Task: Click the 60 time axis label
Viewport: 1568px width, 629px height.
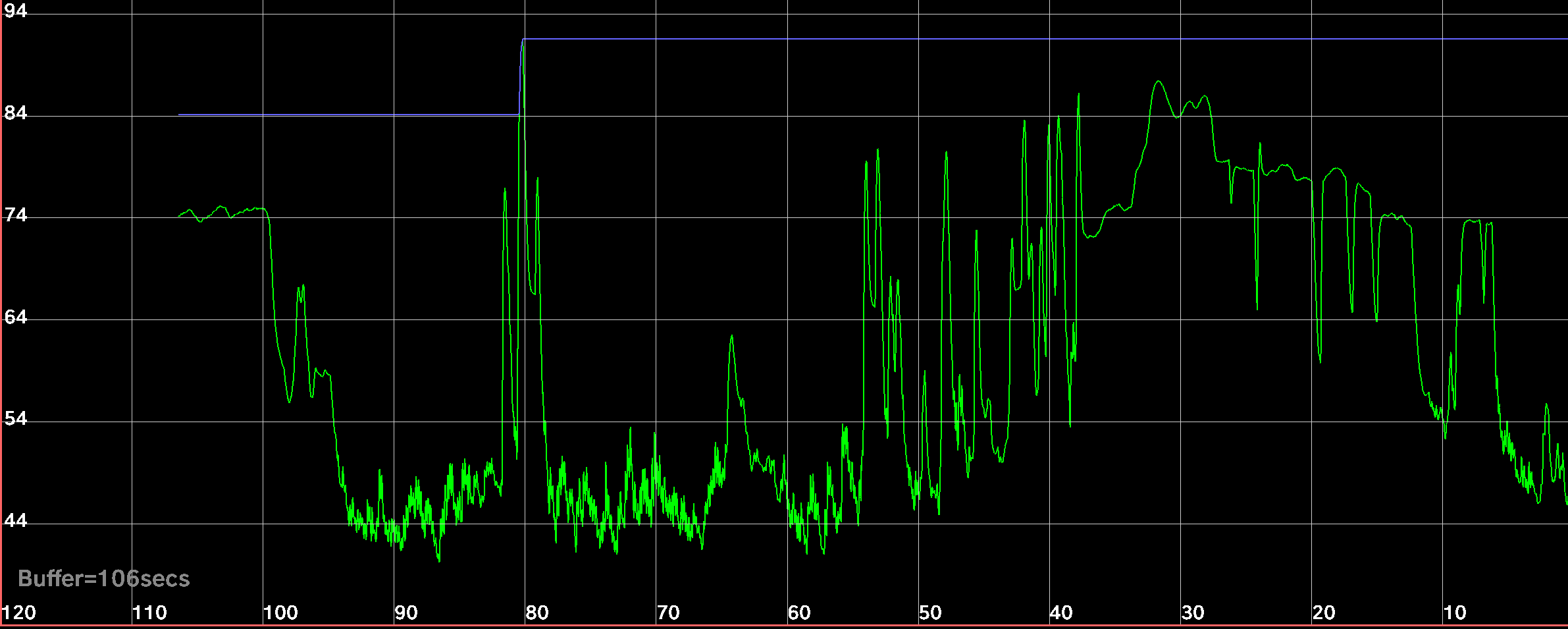Action: 799,613
